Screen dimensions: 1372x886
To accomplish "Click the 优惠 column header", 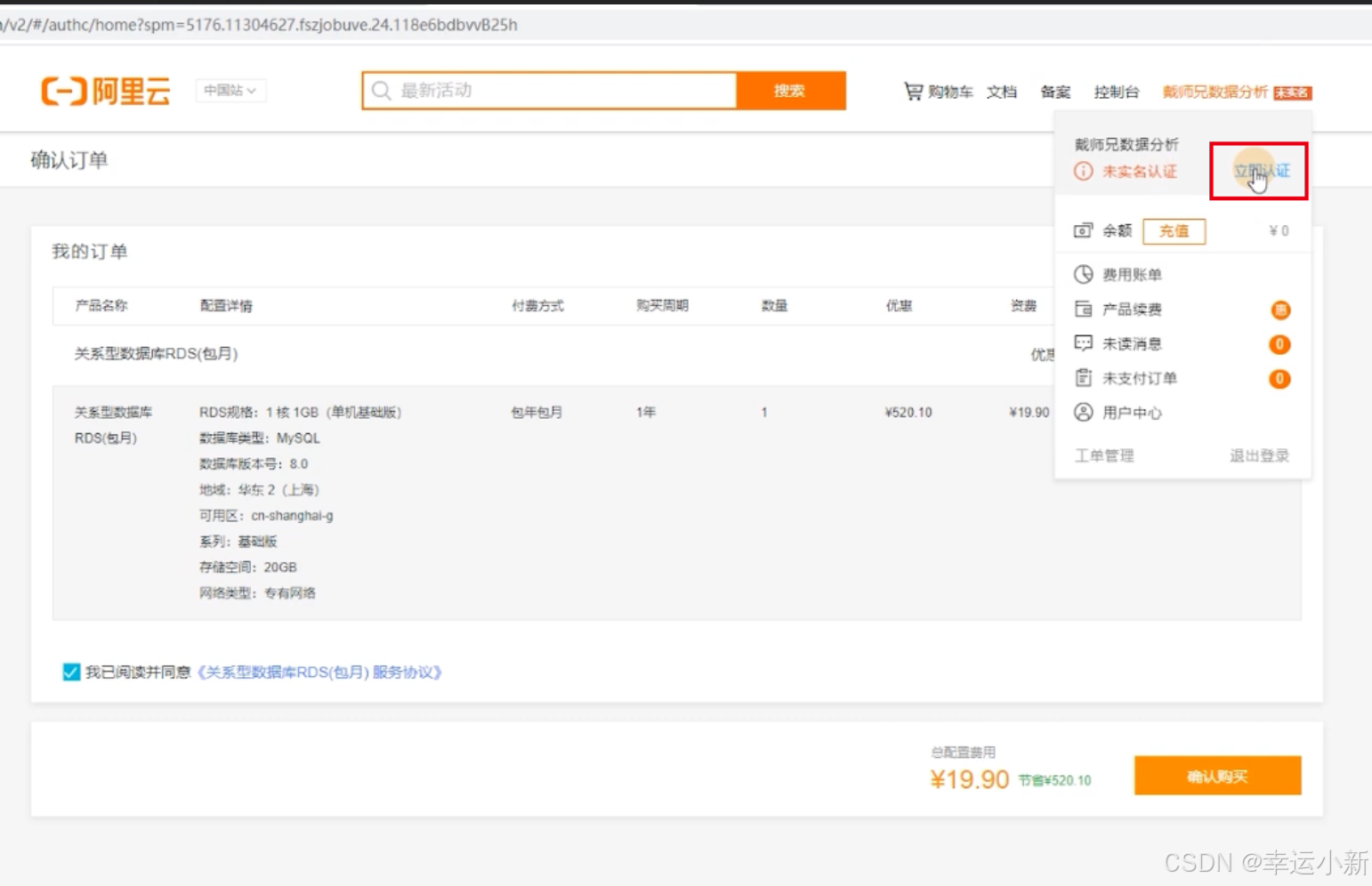I will click(x=899, y=306).
